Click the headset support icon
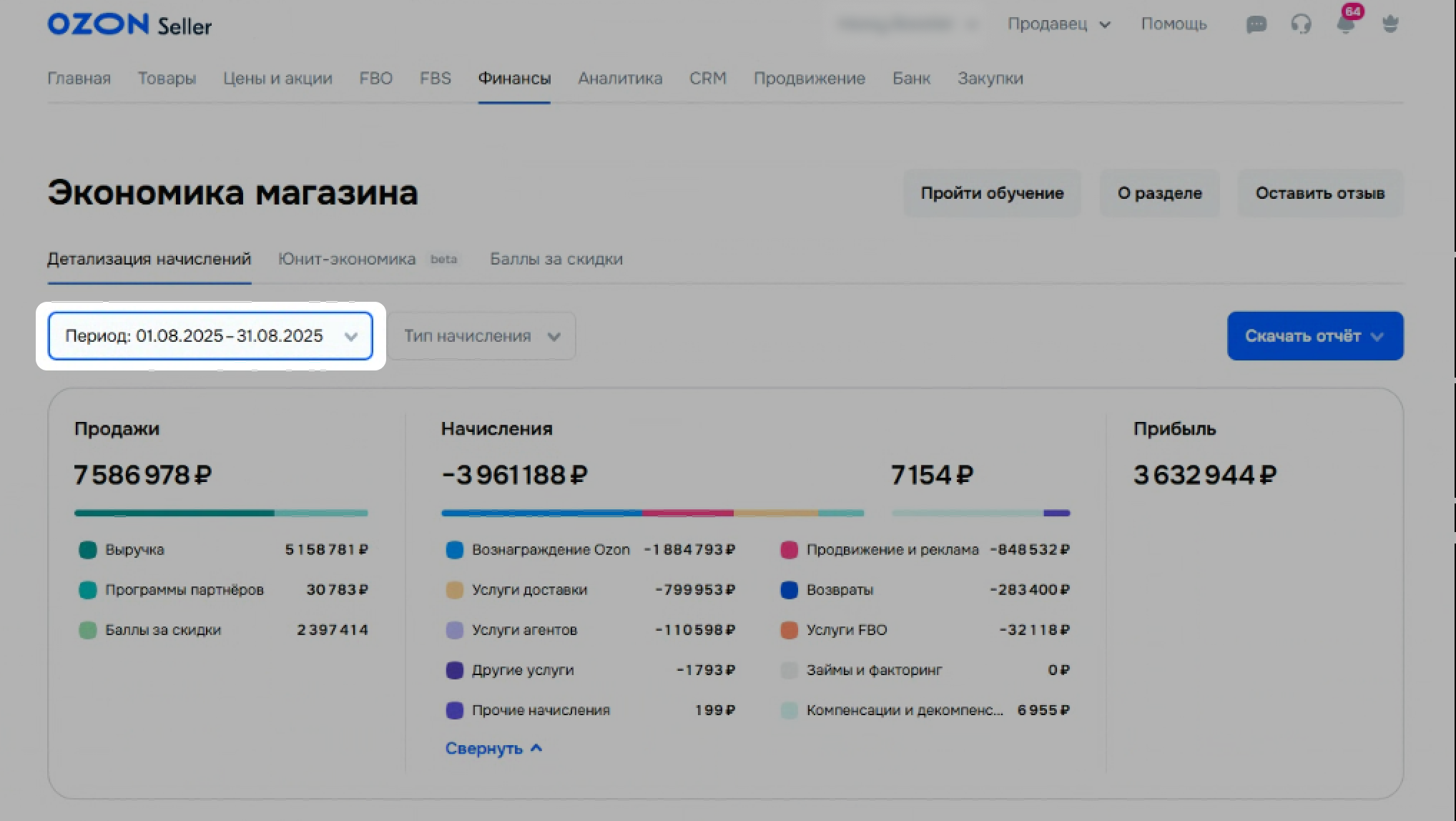Image resolution: width=1456 pixels, height=821 pixels. click(x=1301, y=24)
